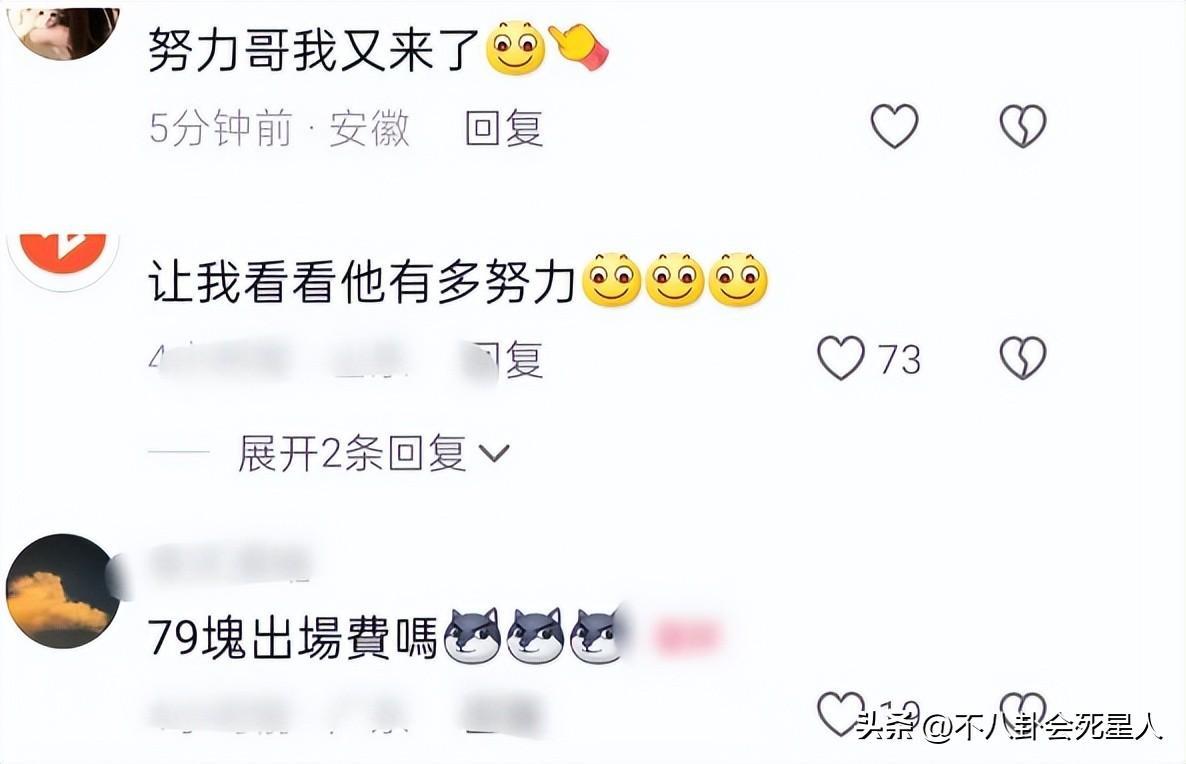Like the "努力哥我又来了" comment
Viewport: 1186px width, 764px height.
(894, 126)
